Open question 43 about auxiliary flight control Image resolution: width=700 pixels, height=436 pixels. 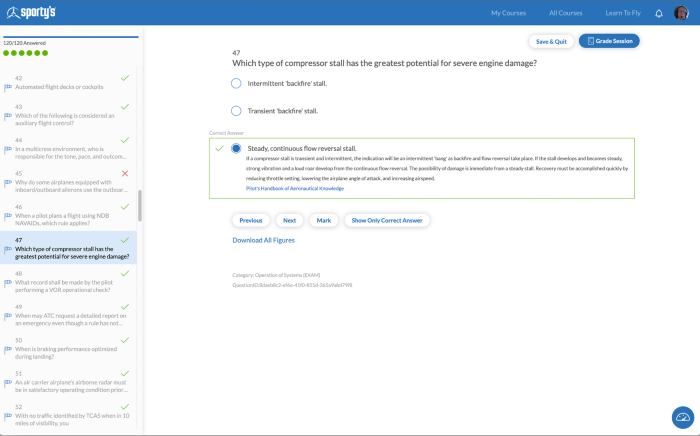coord(68,115)
